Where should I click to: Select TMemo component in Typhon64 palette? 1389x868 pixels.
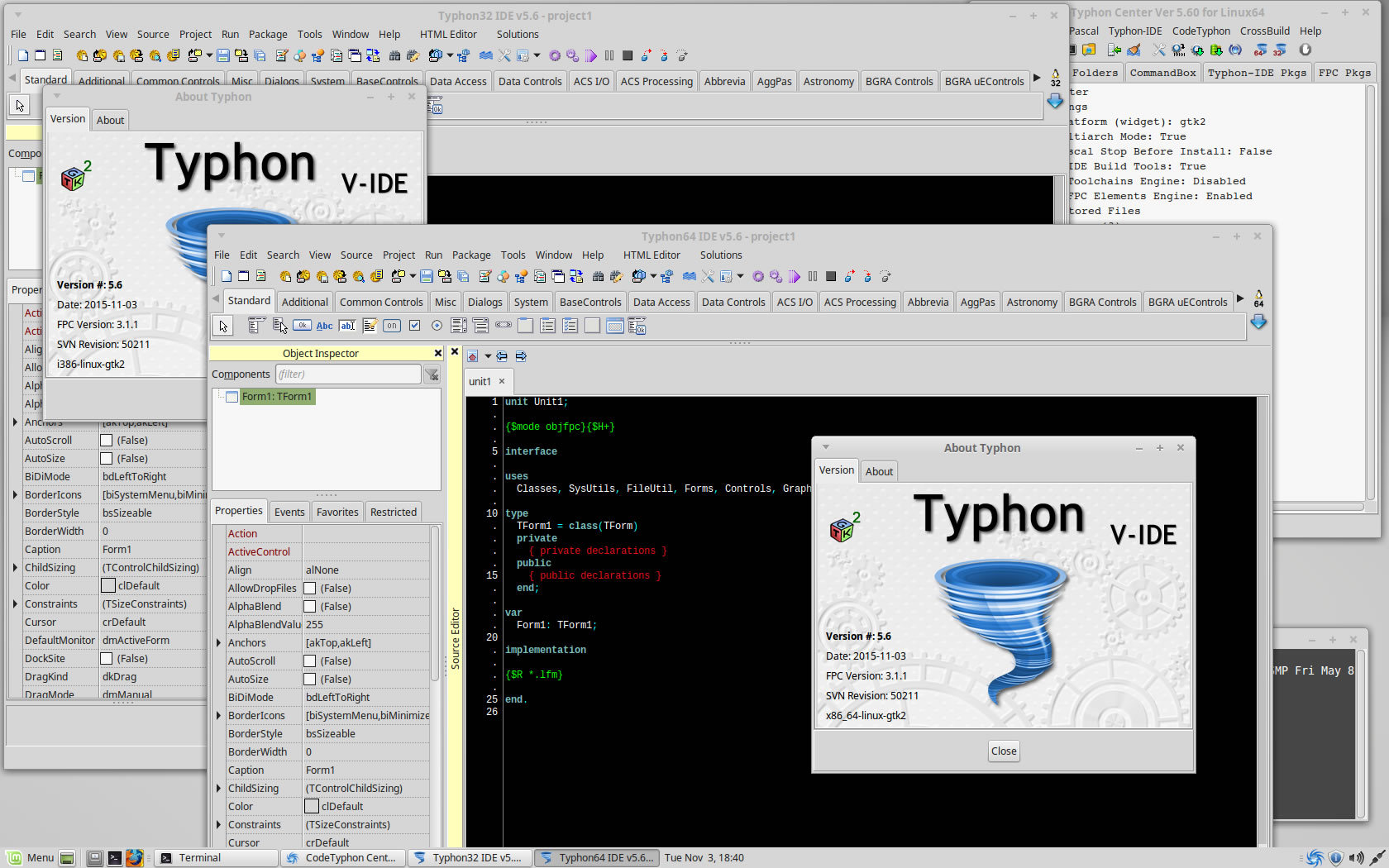coord(370,326)
